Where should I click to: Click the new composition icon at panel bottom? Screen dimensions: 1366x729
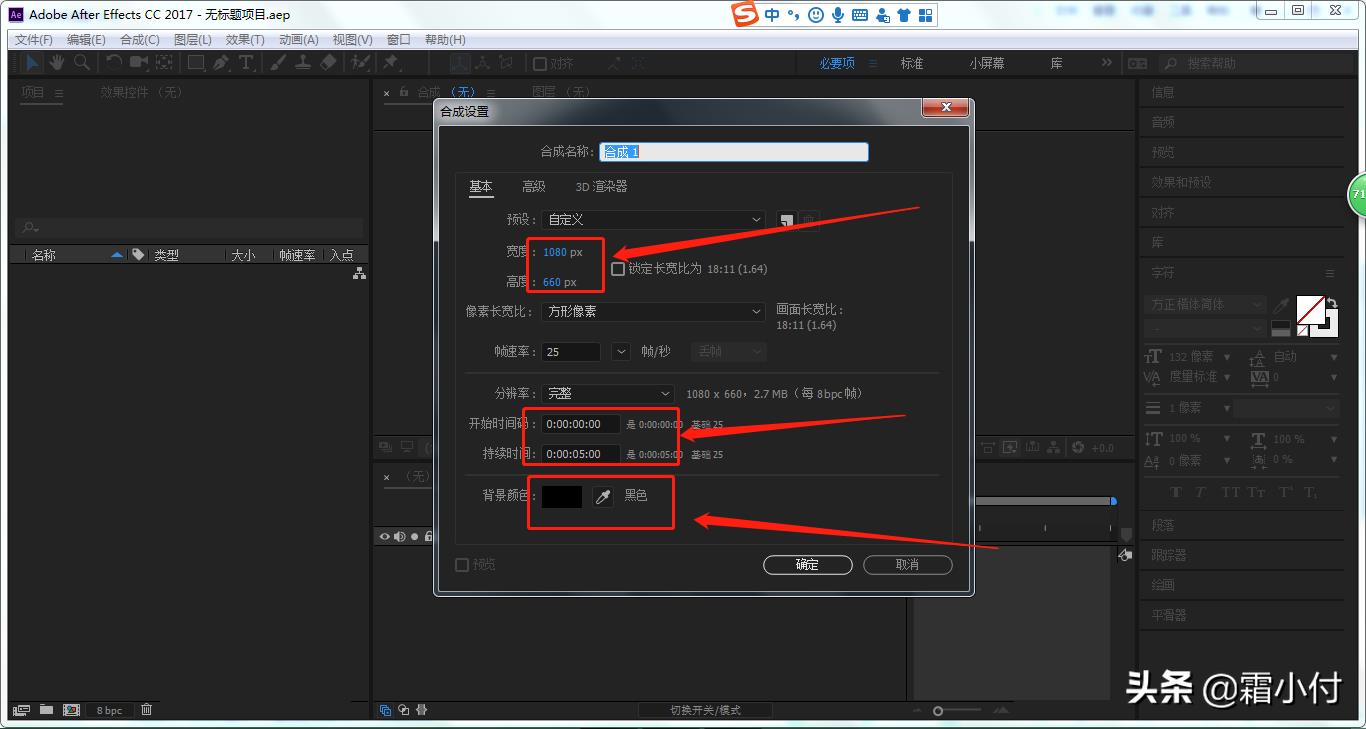[x=71, y=710]
